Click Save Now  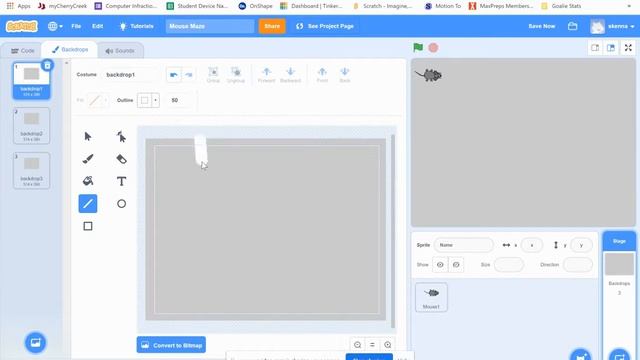[x=542, y=26]
